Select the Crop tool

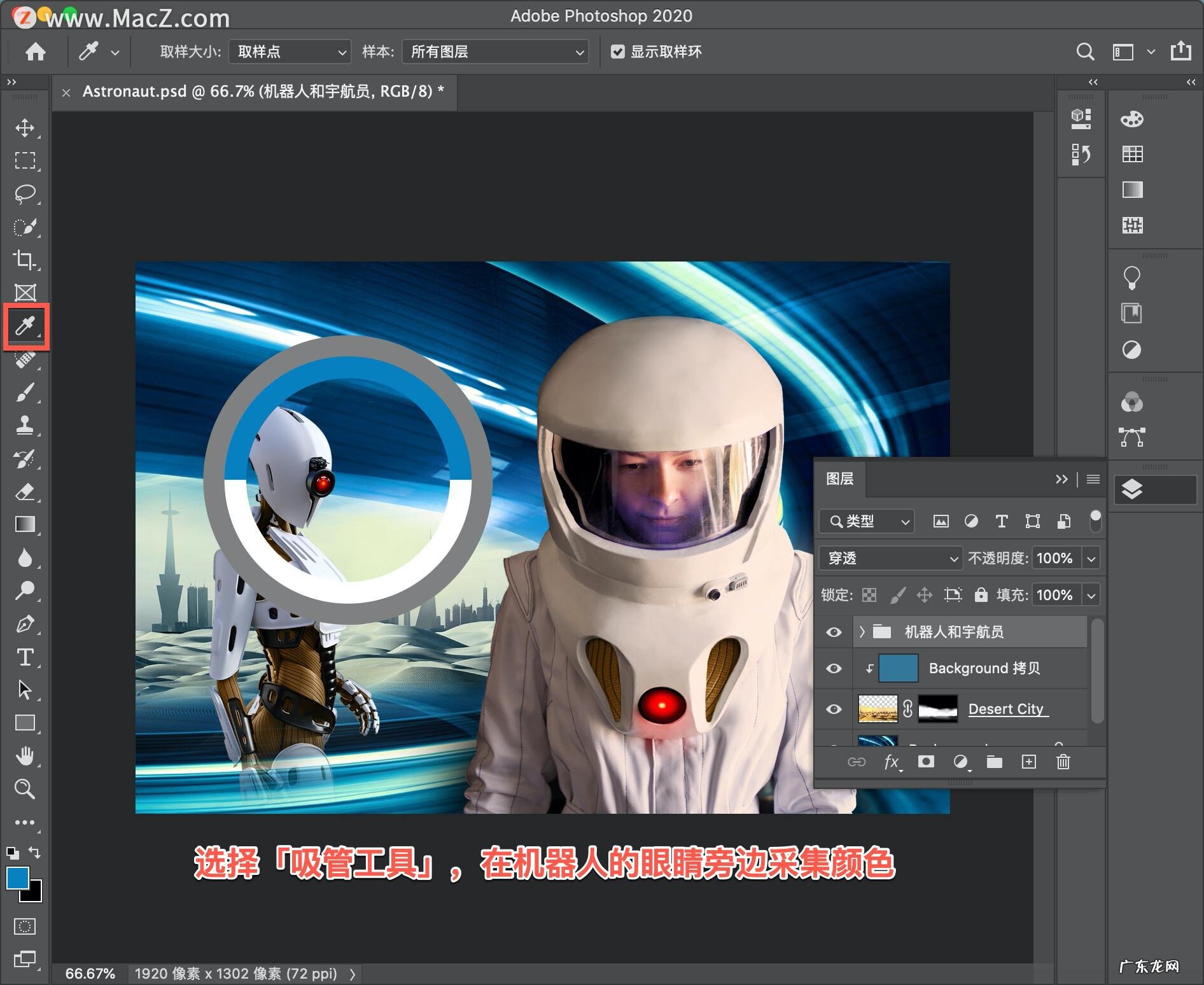[25, 260]
